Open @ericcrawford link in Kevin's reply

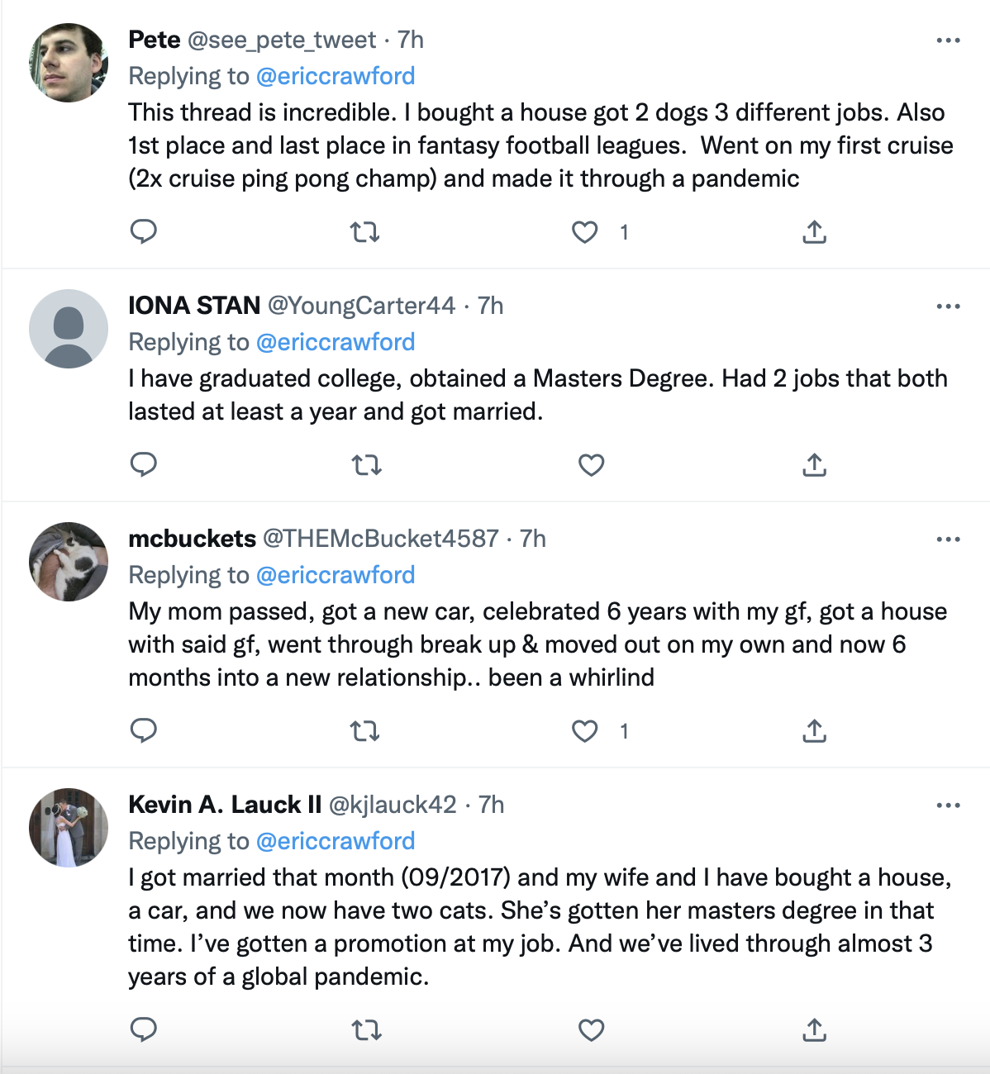tap(335, 840)
